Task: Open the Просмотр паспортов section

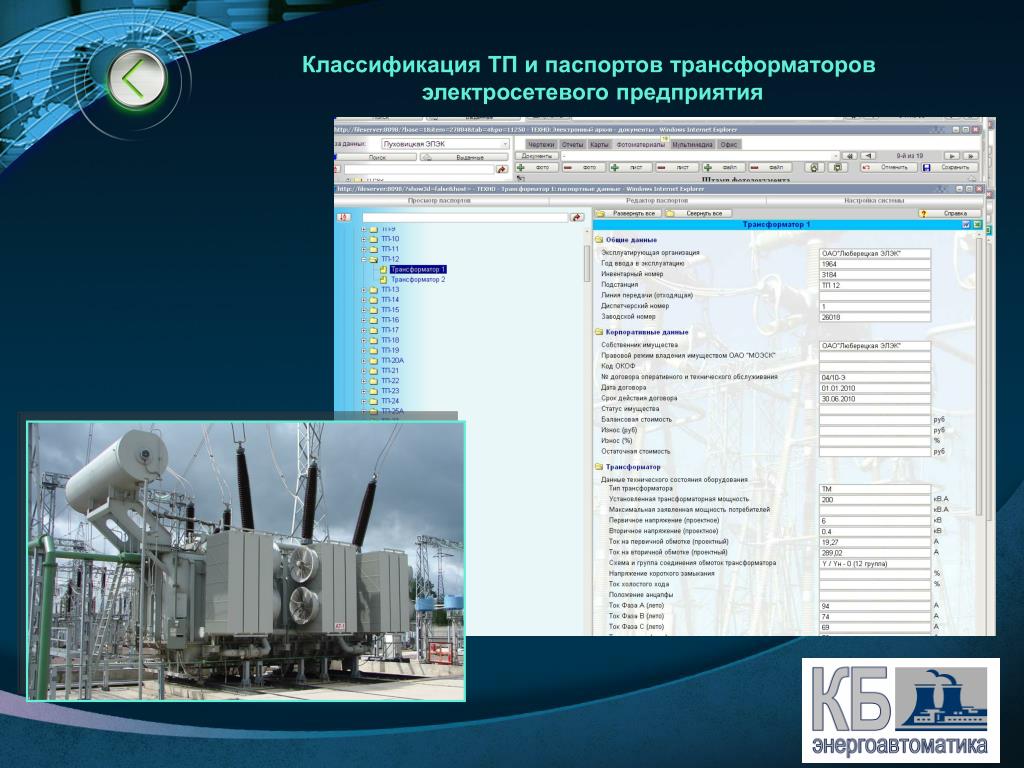Action: [439, 200]
